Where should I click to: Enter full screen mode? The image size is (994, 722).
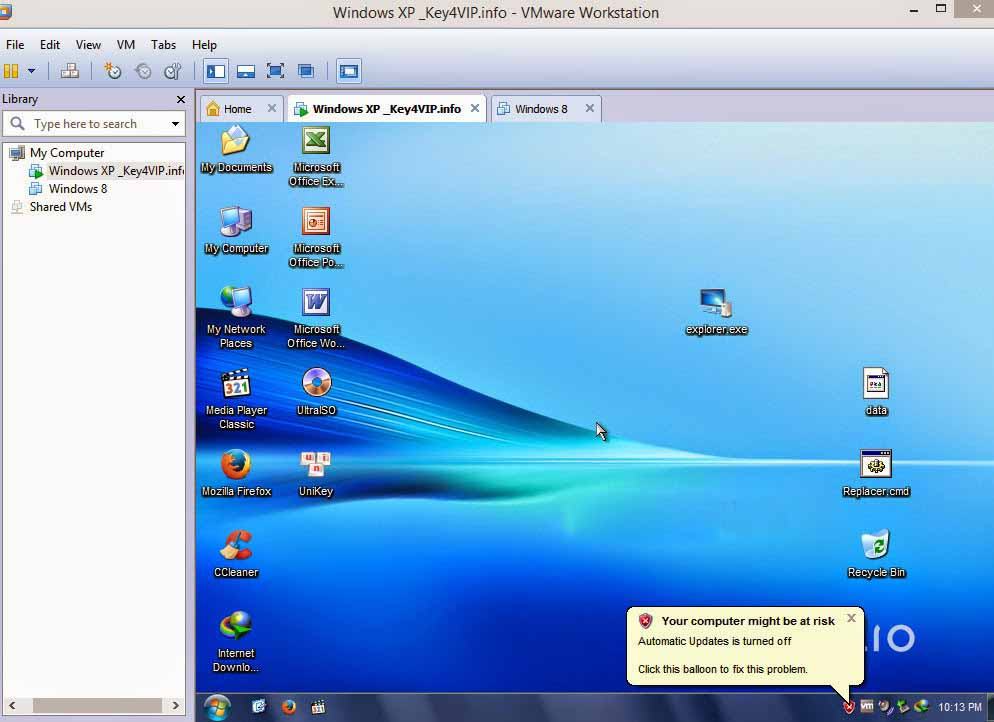coord(276,71)
